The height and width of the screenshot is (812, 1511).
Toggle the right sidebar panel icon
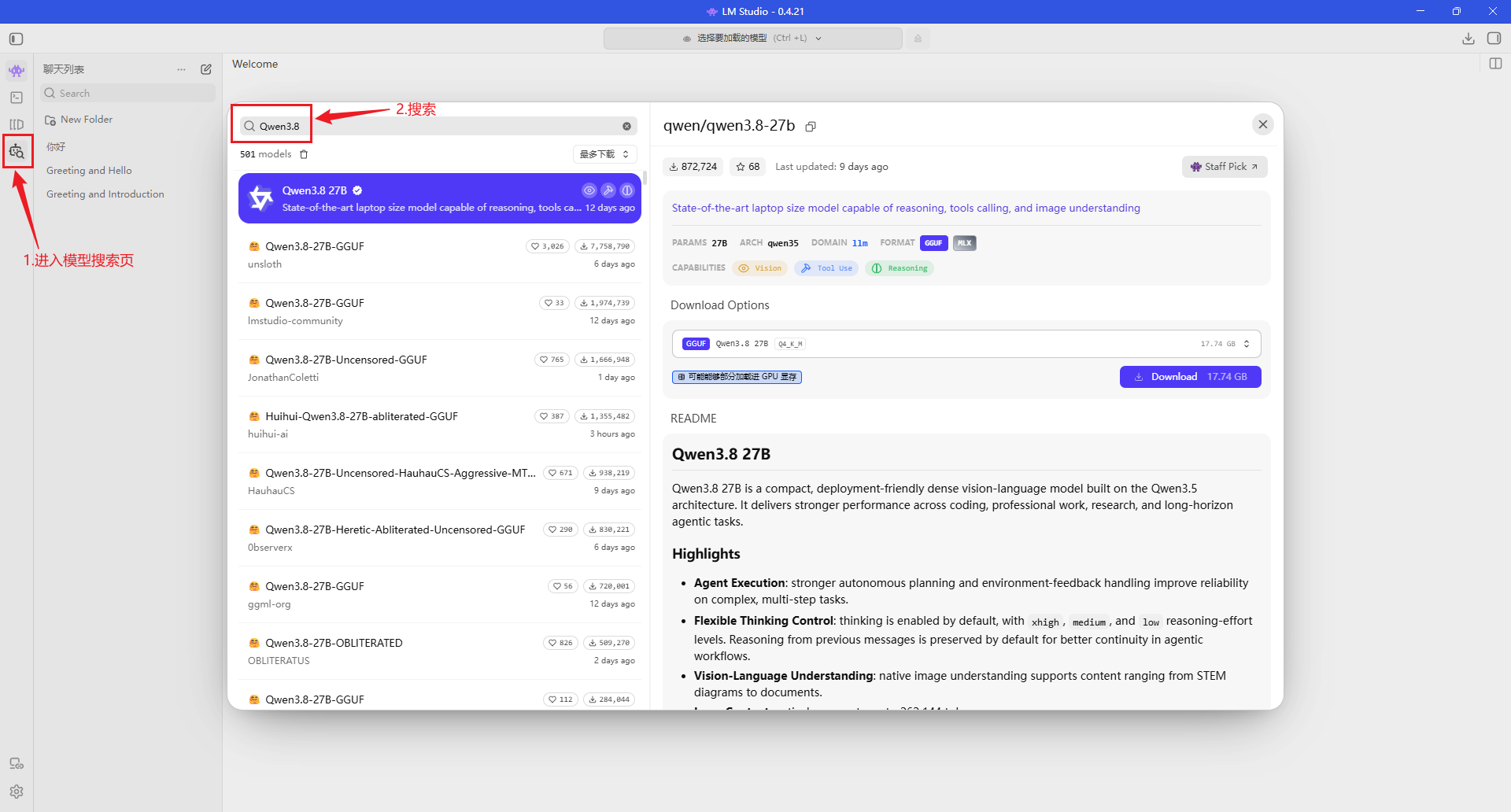tap(1494, 39)
